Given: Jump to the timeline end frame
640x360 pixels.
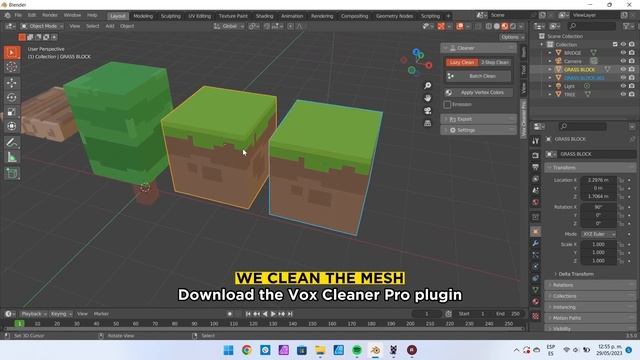Looking at the screenshot, I should pos(290,314).
